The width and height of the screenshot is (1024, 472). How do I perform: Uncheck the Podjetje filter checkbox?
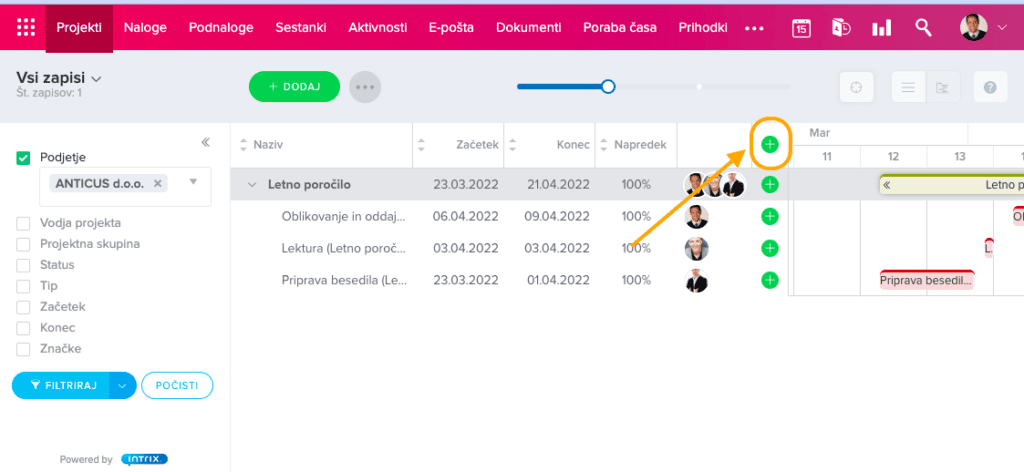coord(24,158)
